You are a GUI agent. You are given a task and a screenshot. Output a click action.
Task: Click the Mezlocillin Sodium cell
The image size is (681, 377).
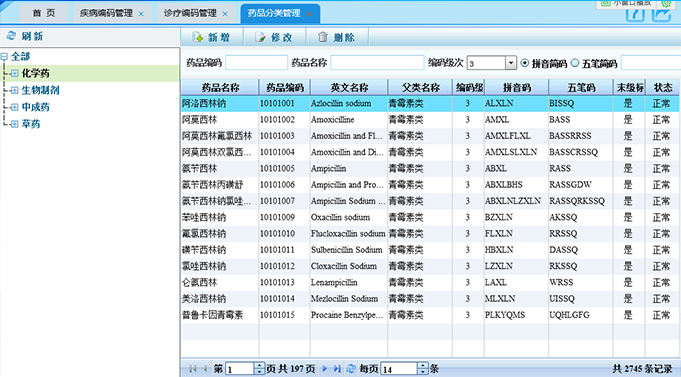point(349,299)
